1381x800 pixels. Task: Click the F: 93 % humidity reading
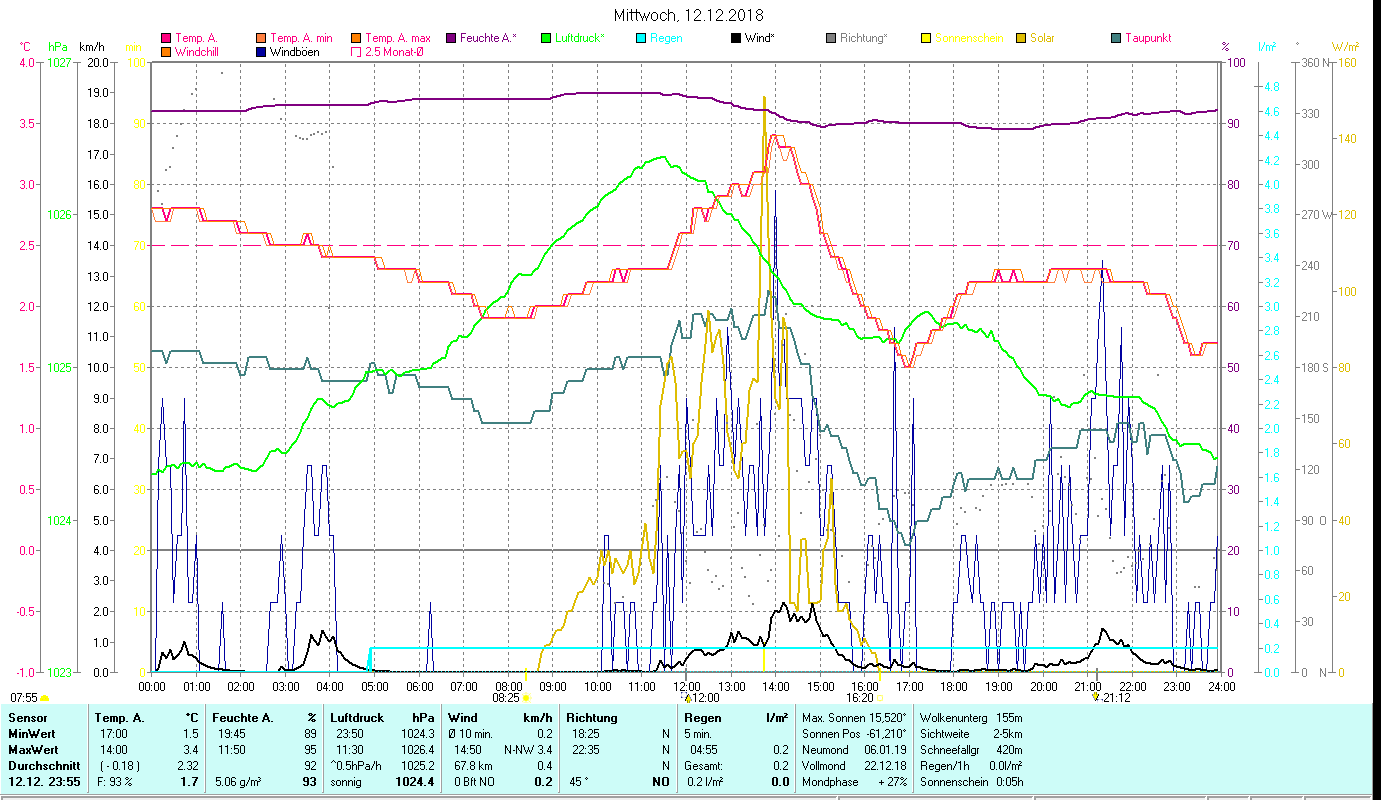115,782
